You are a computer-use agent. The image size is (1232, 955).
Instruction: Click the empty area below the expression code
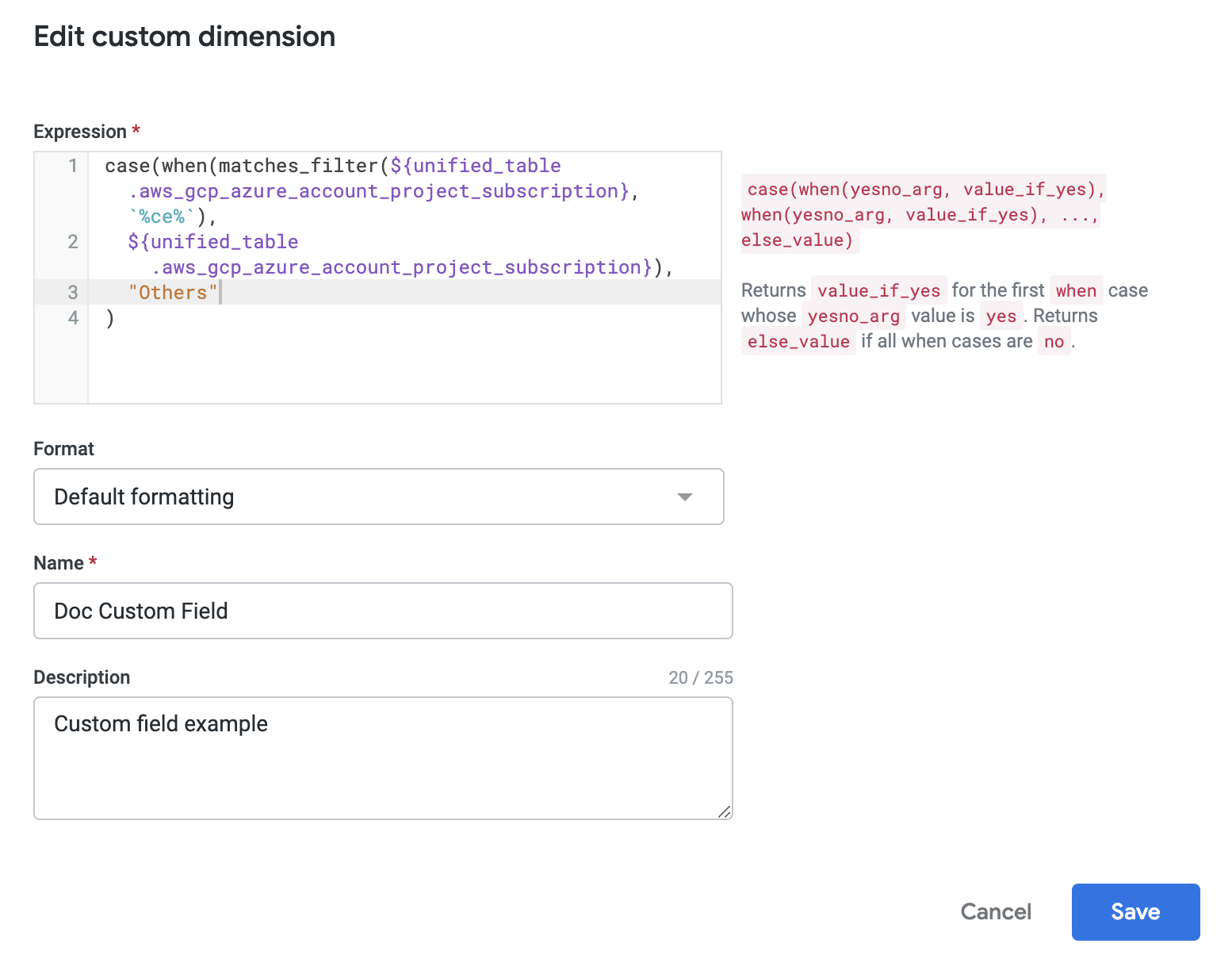(404, 366)
